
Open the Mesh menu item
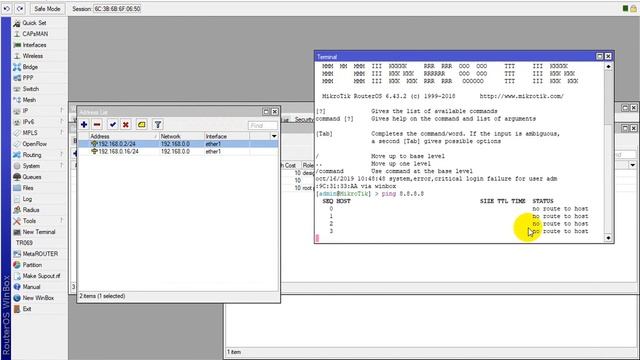pos(29,100)
